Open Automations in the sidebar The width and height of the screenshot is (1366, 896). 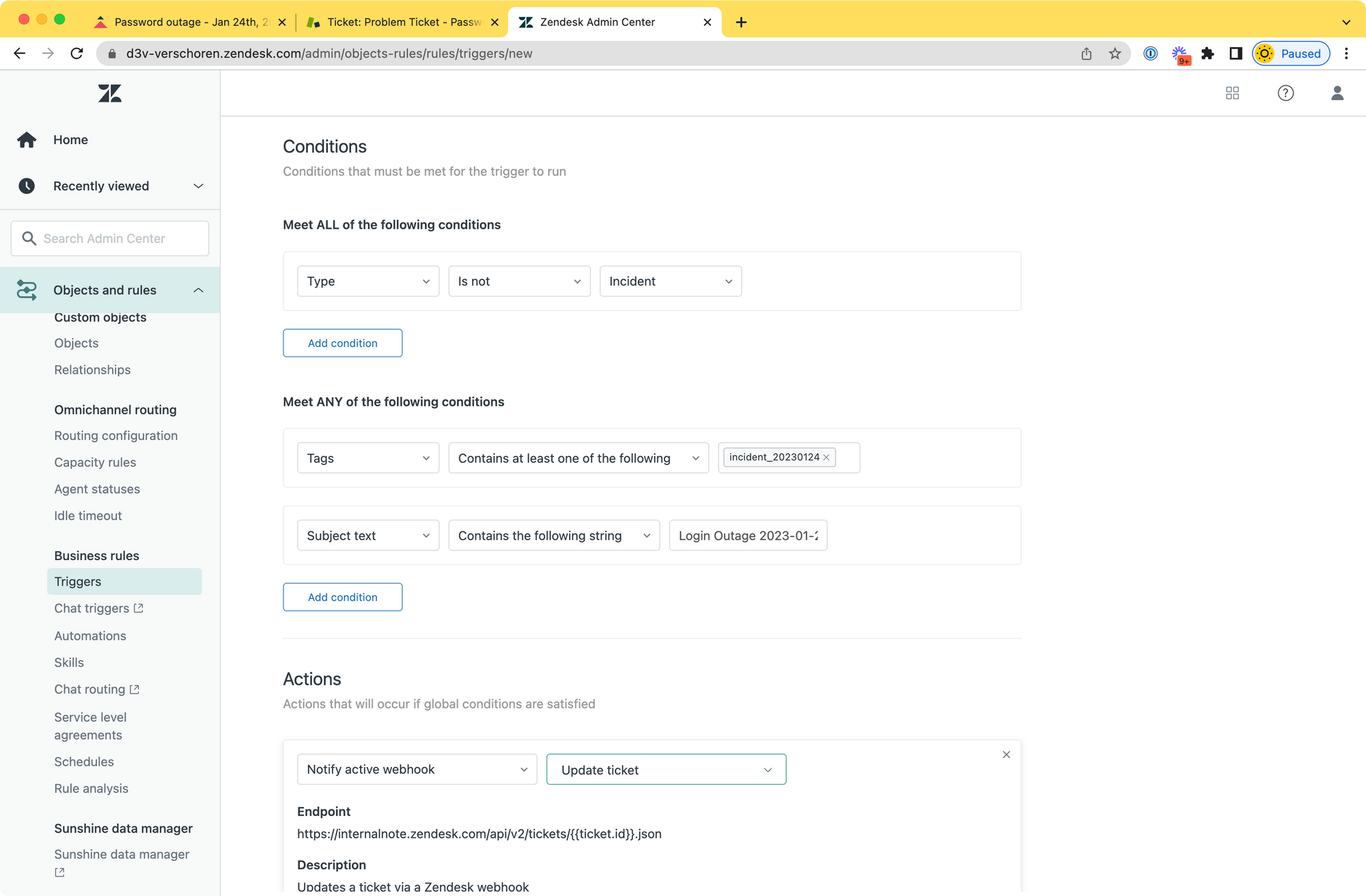point(90,636)
